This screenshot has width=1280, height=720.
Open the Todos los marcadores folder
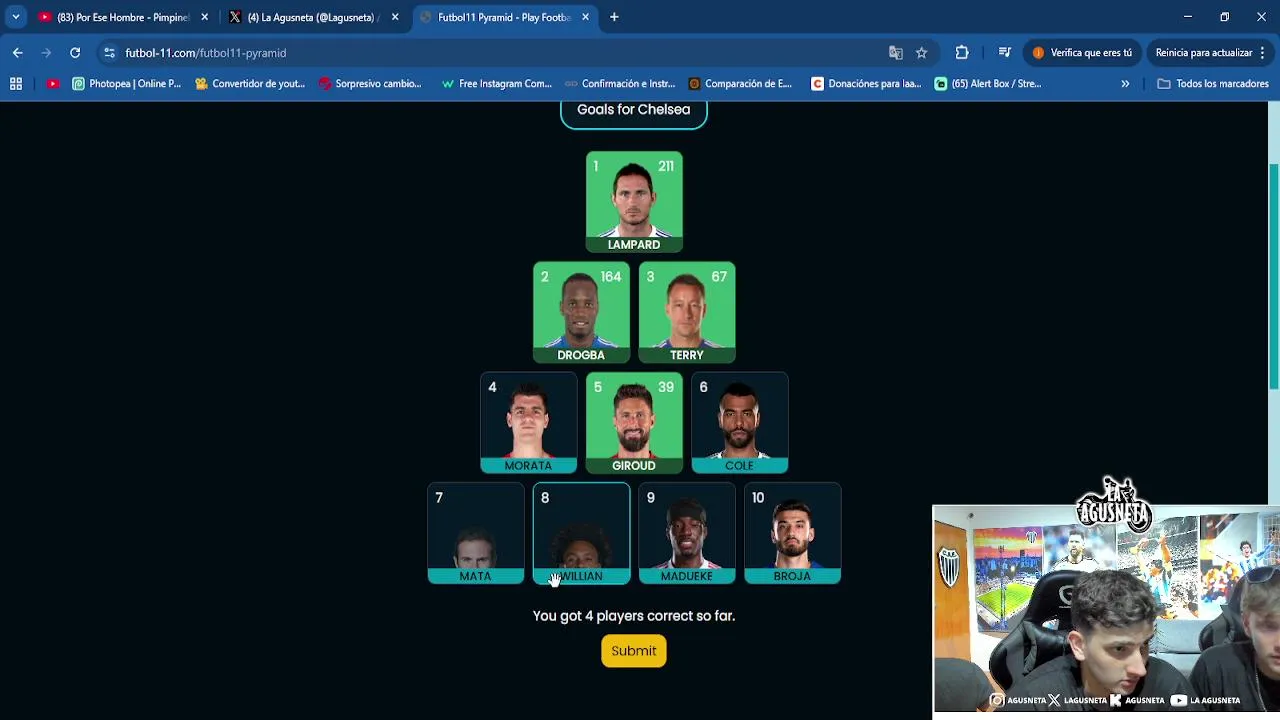pos(1213,84)
